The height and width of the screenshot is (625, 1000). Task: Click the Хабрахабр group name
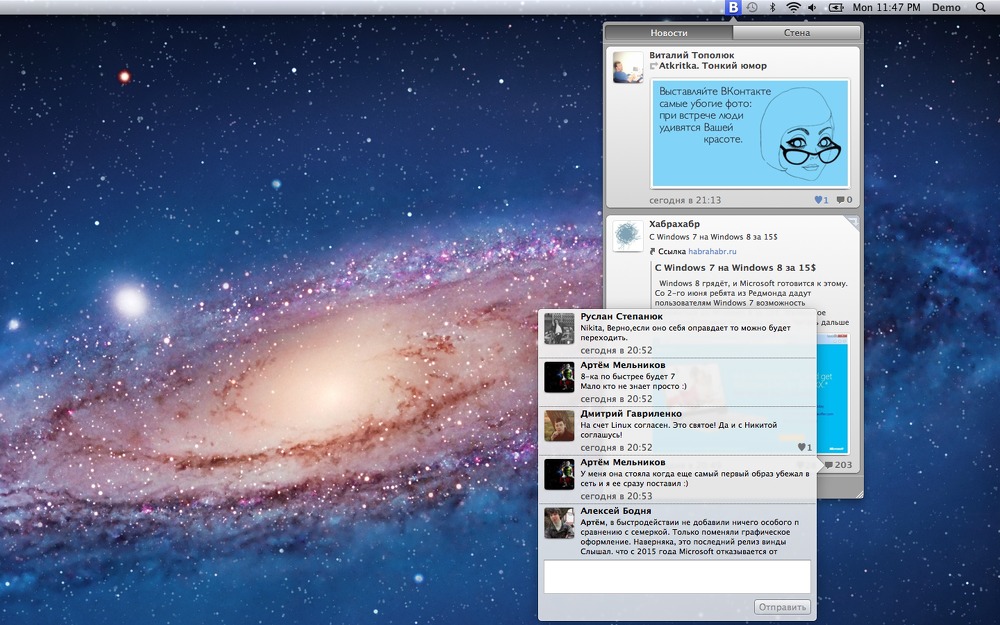(x=675, y=224)
